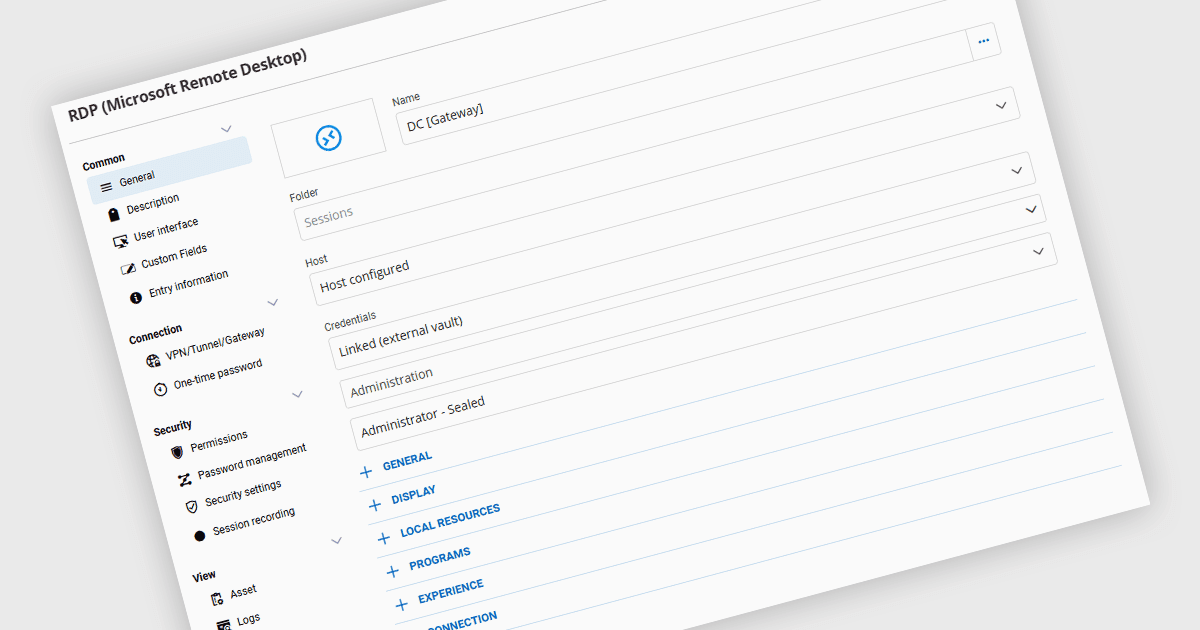Click the Security settings checkmark-shield icon
Screen dimensions: 1200x630
tap(191, 507)
